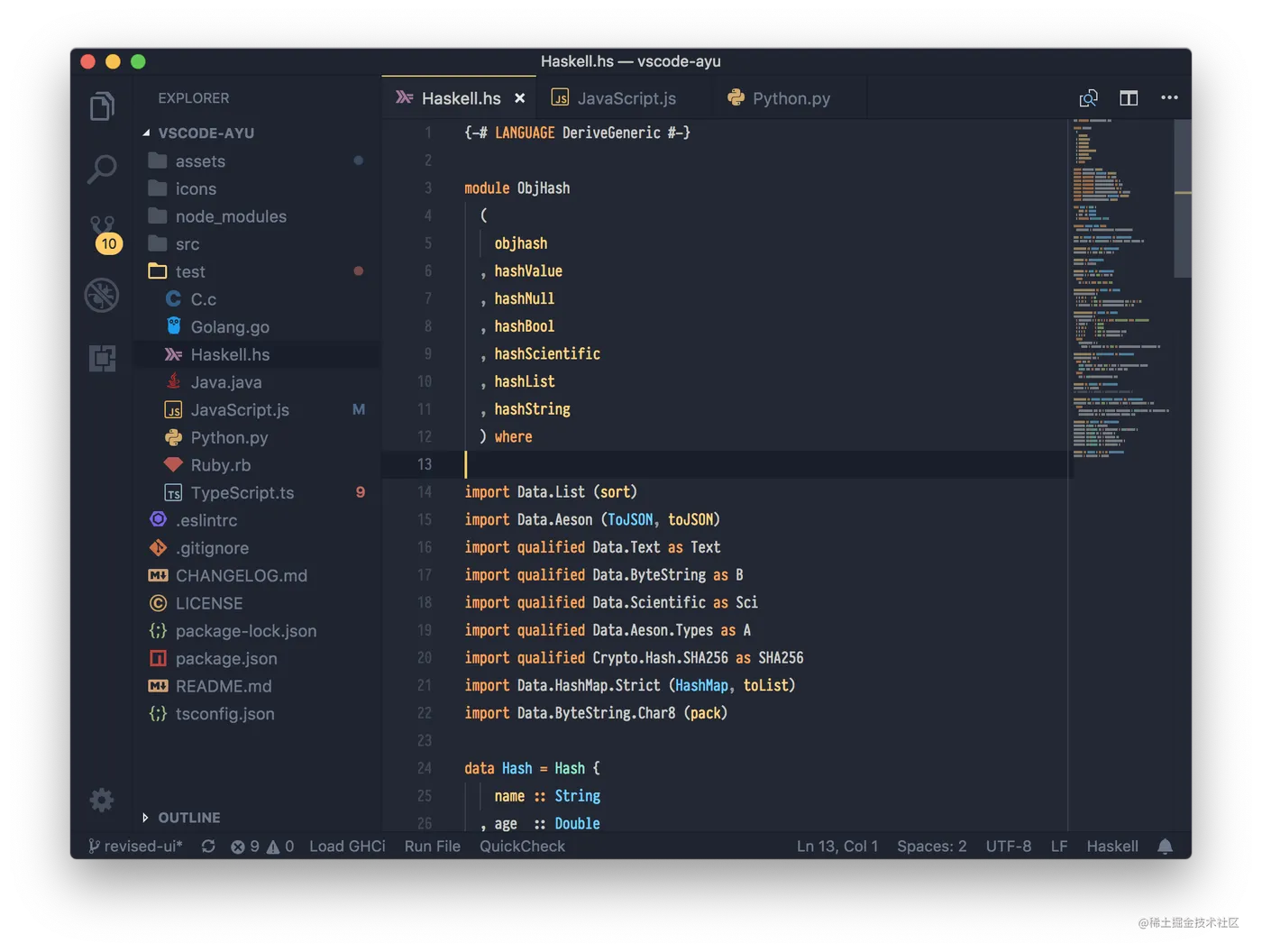
Task: Open C.c in the explorer
Action: coord(257,299)
